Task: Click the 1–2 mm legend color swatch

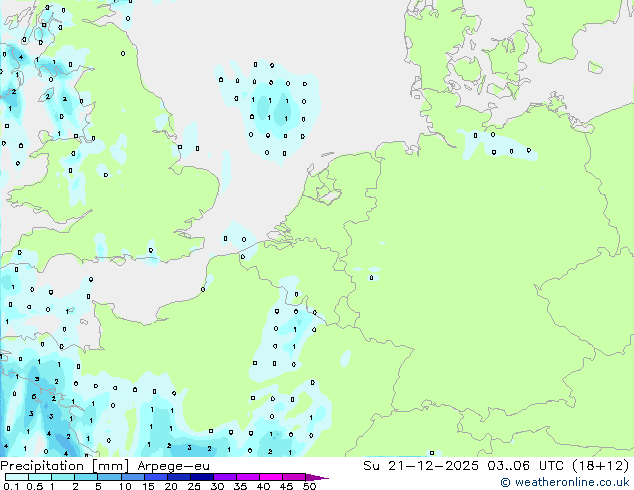Action: pos(63,477)
